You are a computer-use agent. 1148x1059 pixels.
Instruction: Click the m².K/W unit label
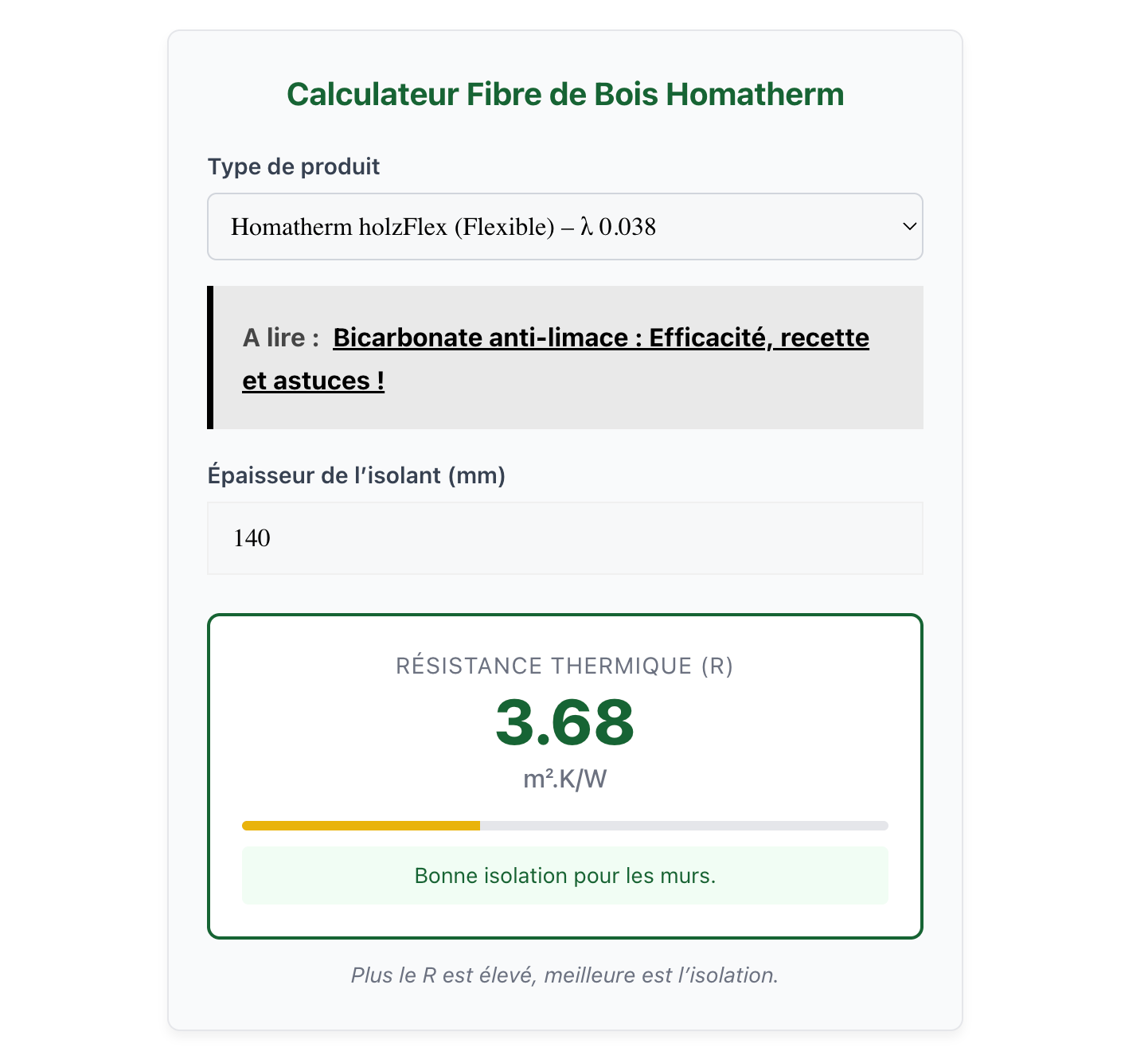click(x=564, y=780)
